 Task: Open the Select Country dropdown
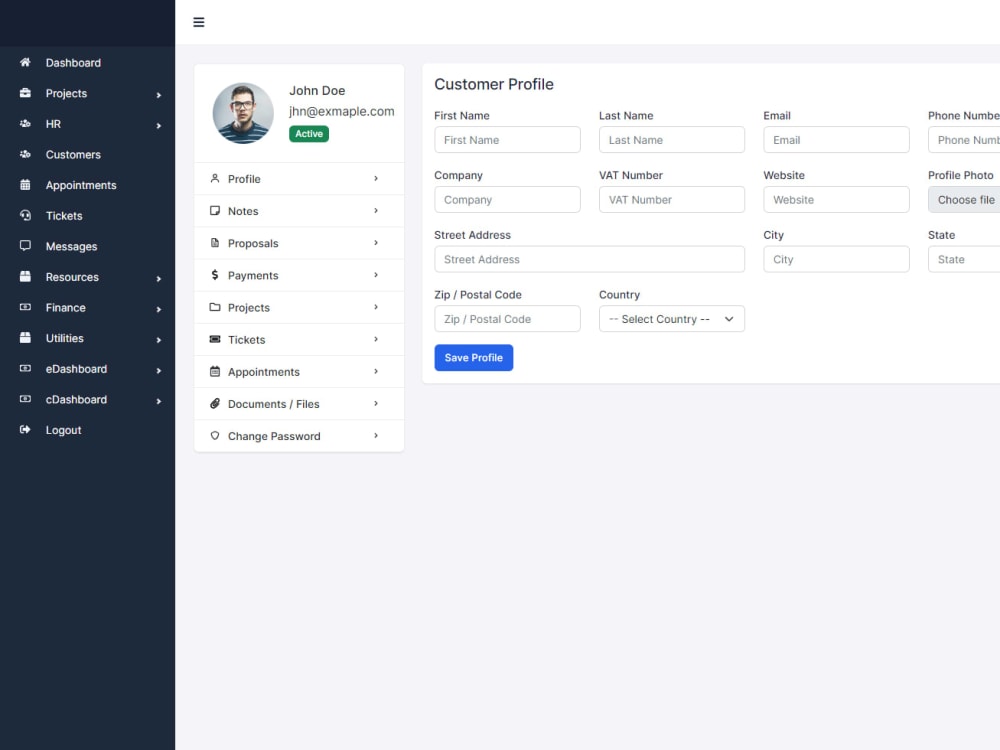671,319
